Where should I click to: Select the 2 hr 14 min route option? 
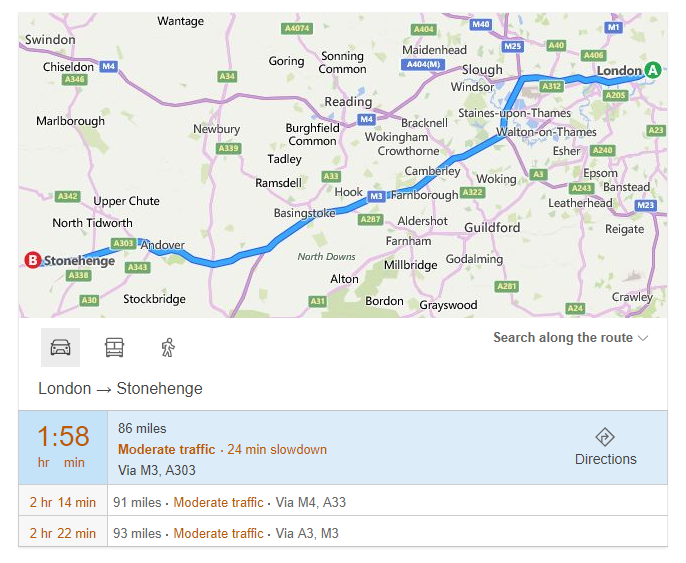343,502
